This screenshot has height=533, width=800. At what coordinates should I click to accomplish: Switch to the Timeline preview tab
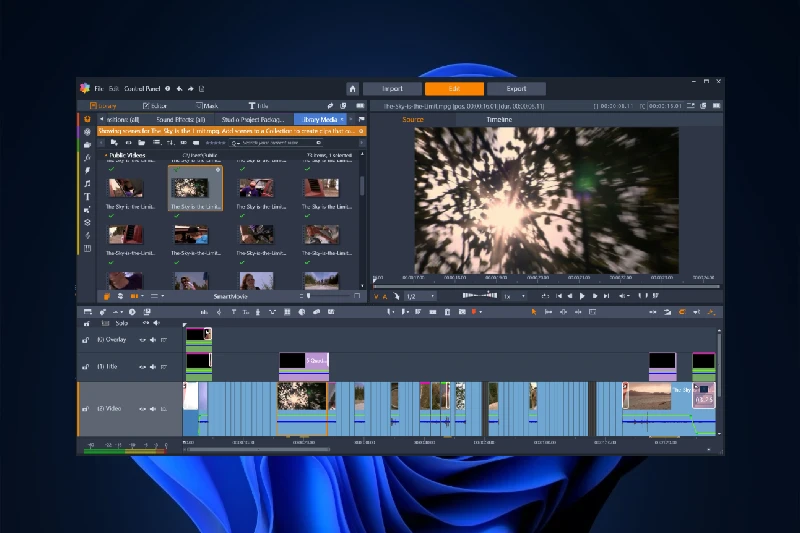tap(499, 119)
